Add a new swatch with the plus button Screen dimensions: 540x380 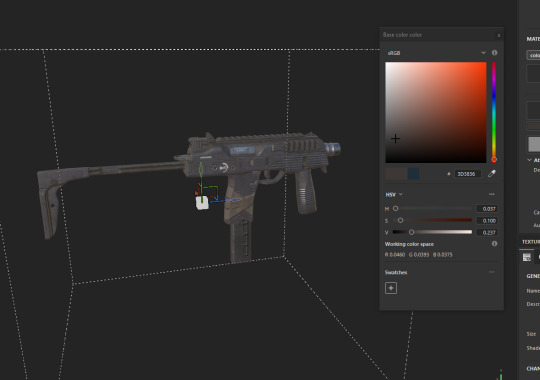[x=391, y=288]
